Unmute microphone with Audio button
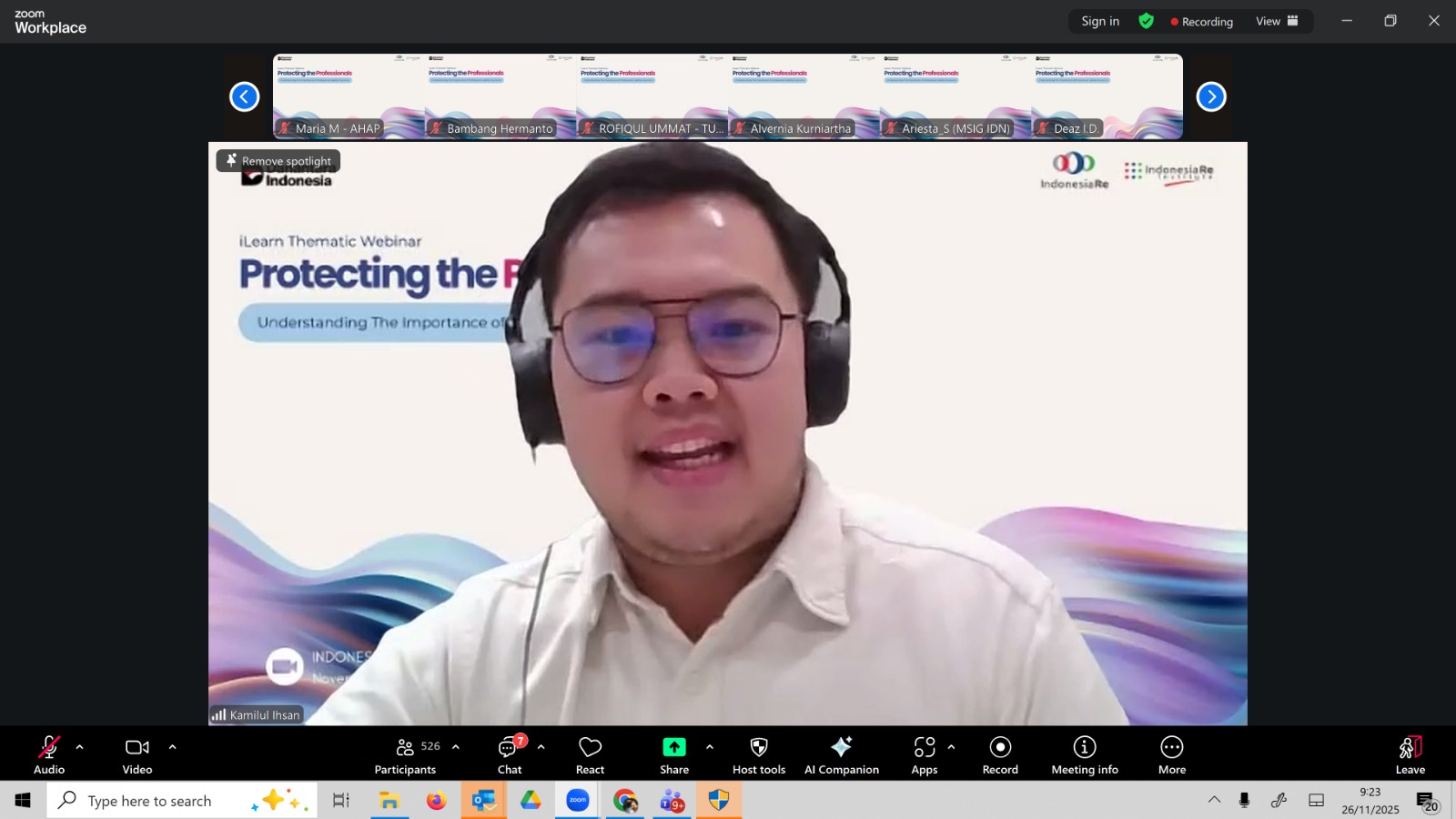The image size is (1456, 819). (x=49, y=755)
